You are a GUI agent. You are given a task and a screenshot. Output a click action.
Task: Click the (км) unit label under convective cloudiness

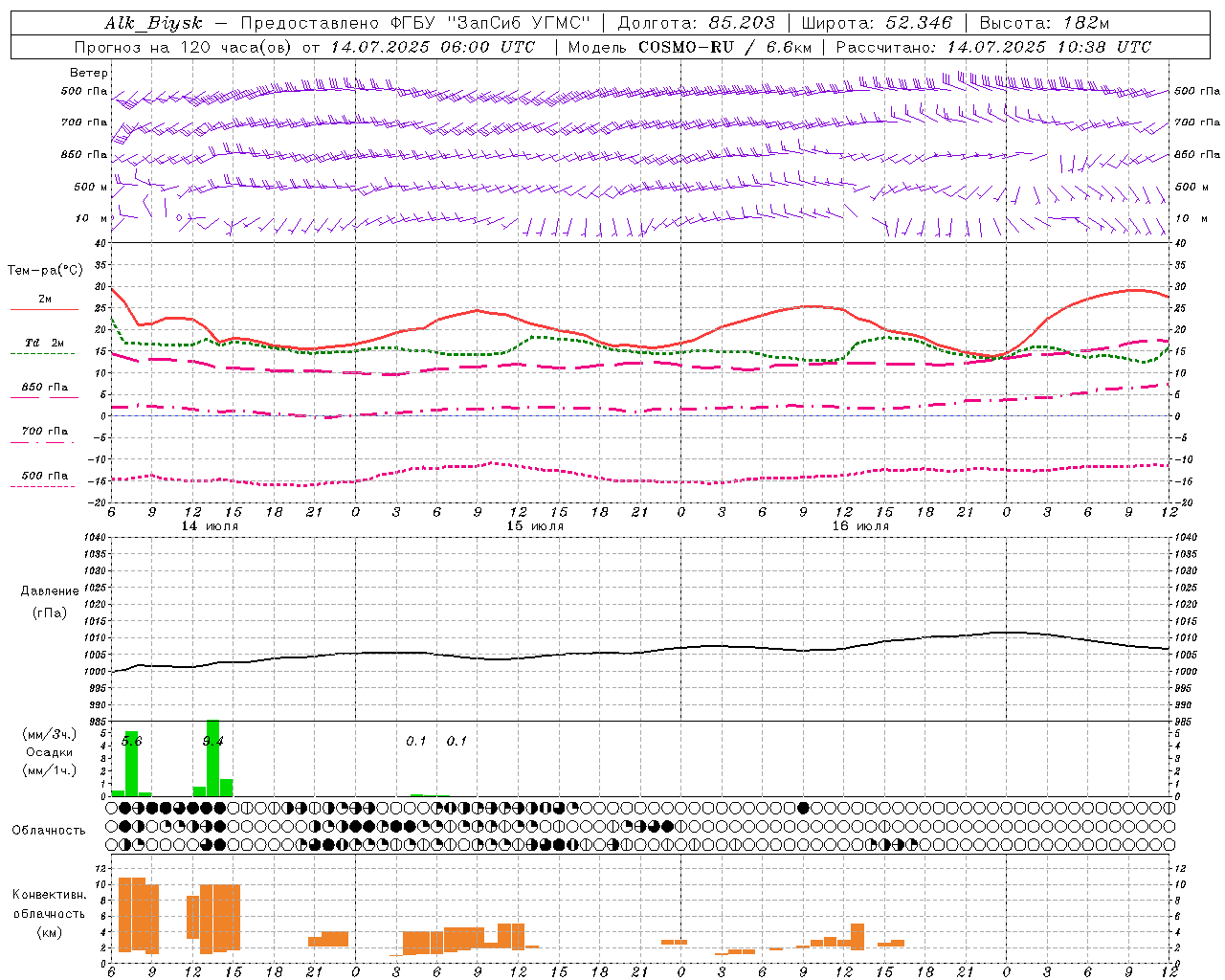pos(49,932)
